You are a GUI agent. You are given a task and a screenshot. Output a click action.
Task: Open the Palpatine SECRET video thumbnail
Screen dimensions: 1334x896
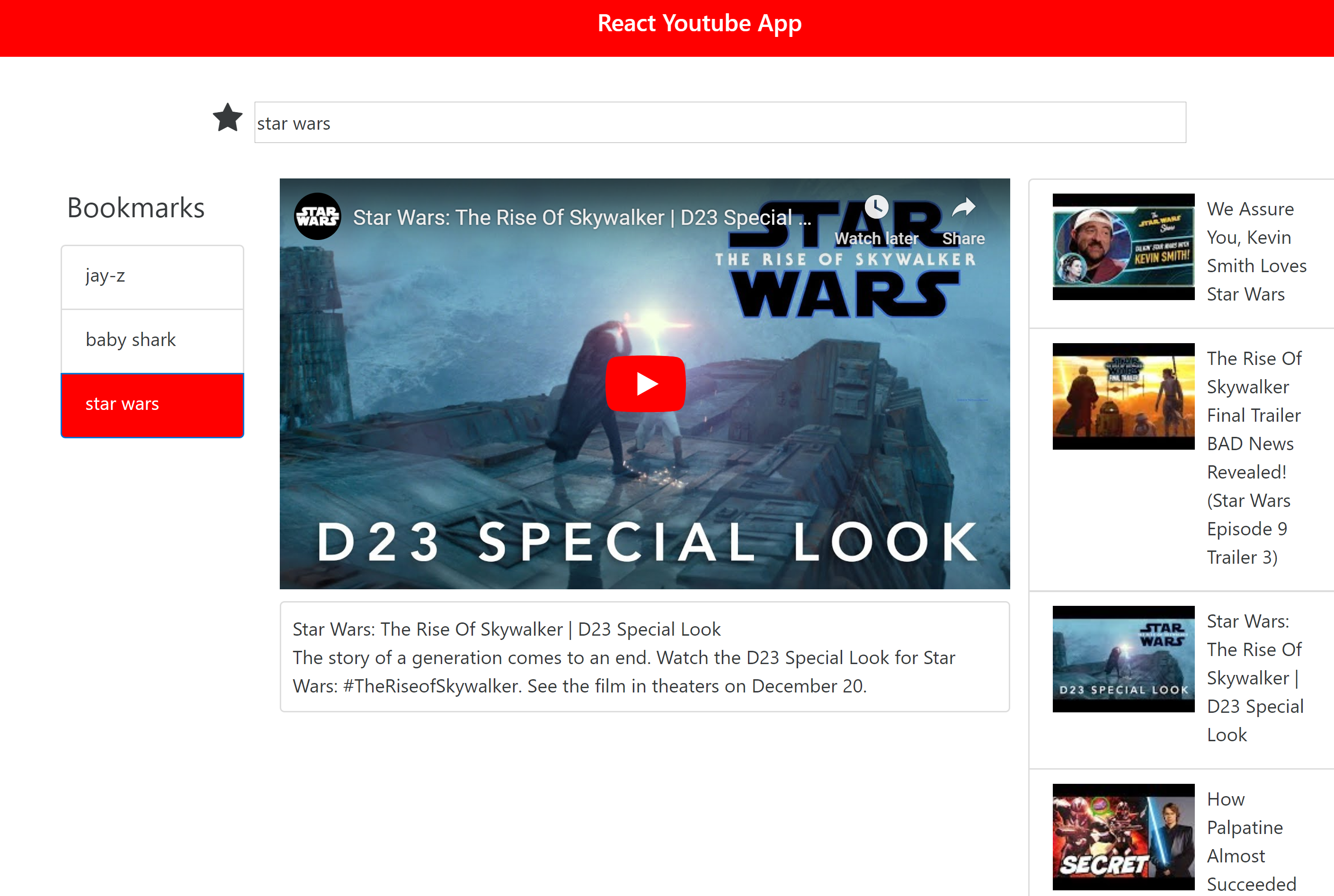pyautogui.click(x=1123, y=836)
